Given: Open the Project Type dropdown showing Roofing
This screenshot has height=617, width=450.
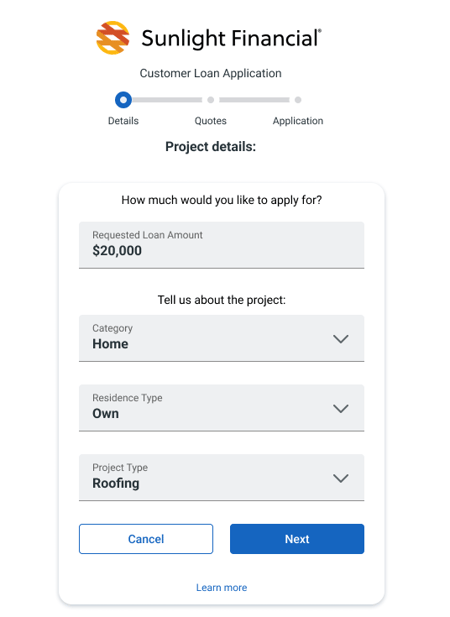Looking at the screenshot, I should (x=221, y=477).
